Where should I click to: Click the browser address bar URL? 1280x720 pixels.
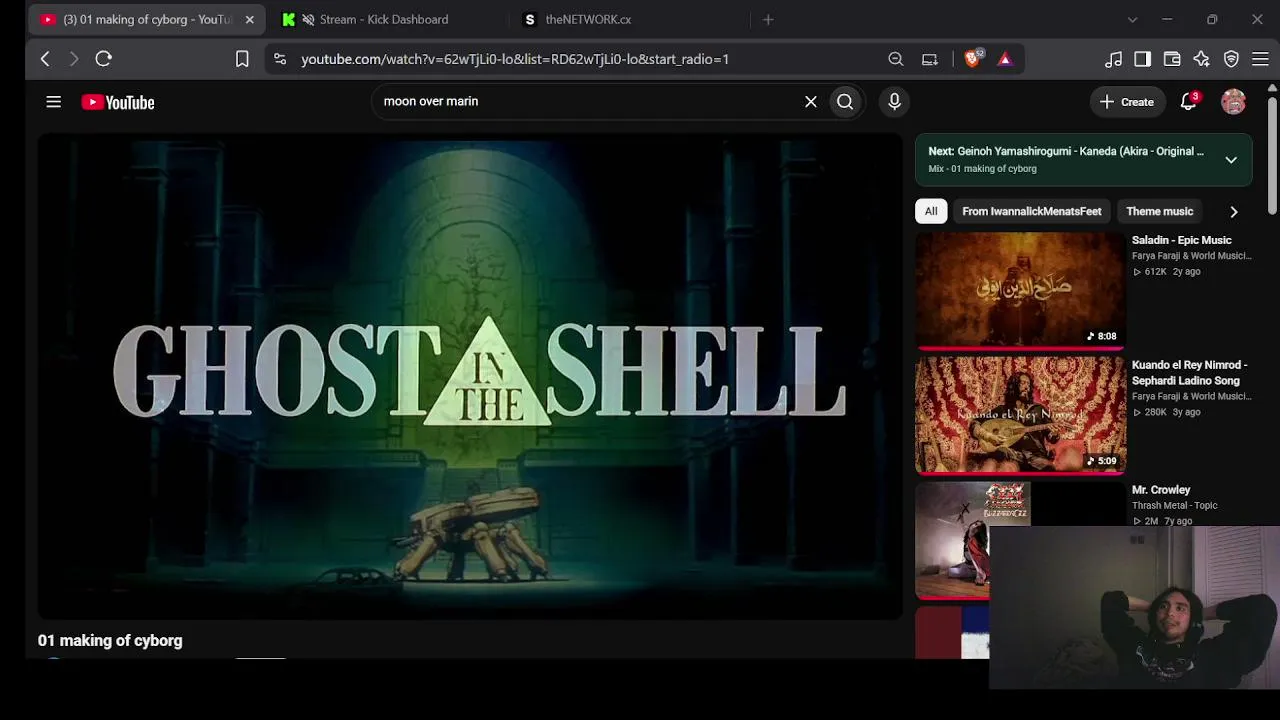click(x=515, y=59)
